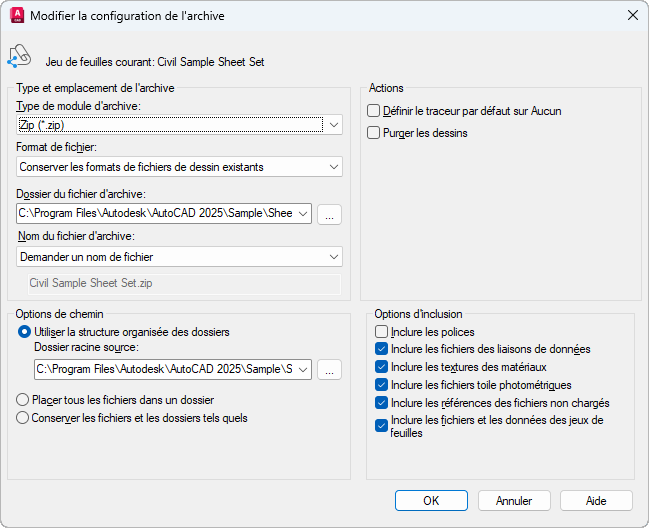The image size is (649, 528).
Task: Open the Nom du fichier d'archive dropdown
Action: (334, 257)
